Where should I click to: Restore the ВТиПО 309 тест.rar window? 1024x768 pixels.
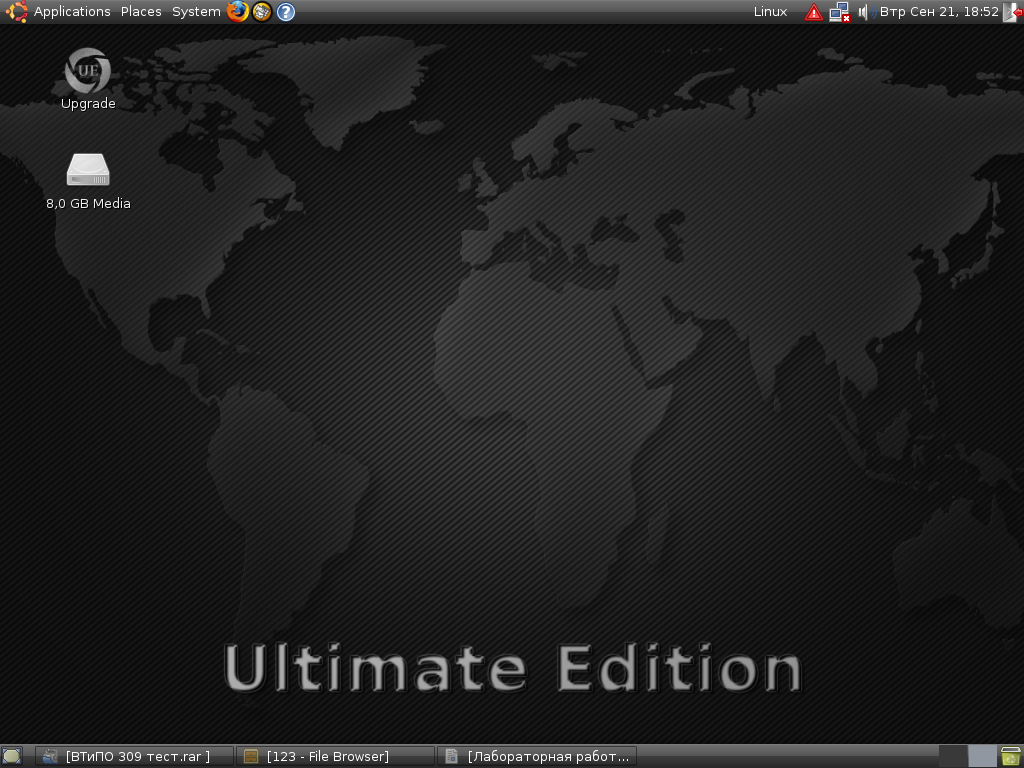135,756
